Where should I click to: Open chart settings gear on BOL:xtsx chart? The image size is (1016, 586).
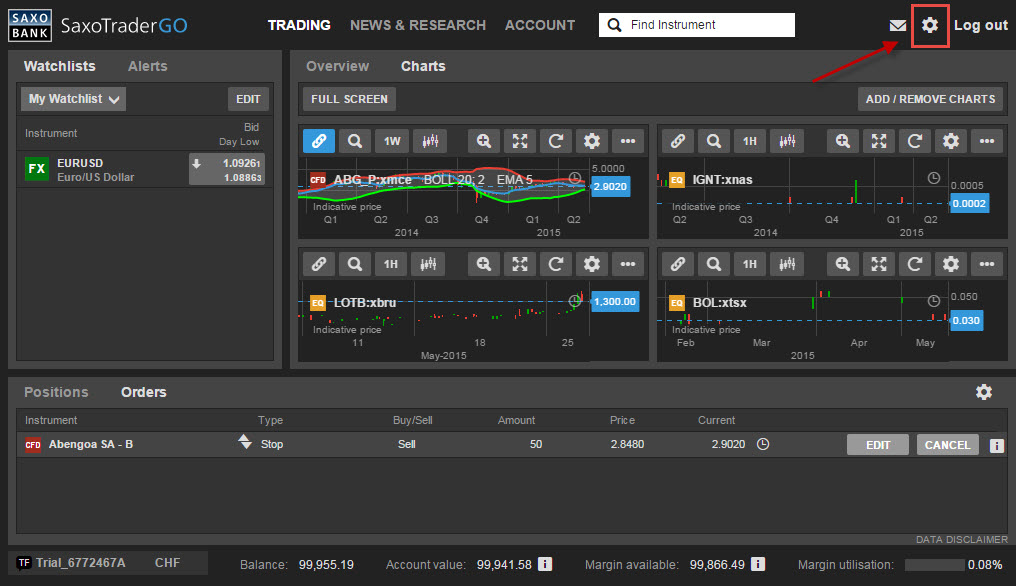(951, 264)
